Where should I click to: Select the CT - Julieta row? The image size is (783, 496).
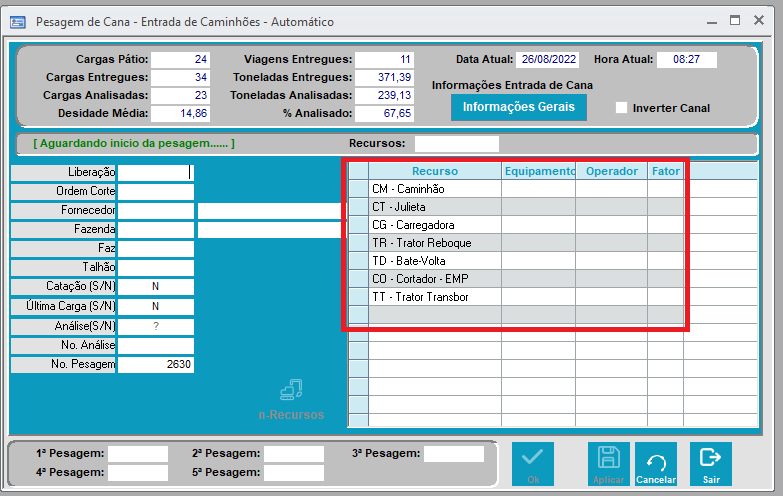tap(516, 207)
